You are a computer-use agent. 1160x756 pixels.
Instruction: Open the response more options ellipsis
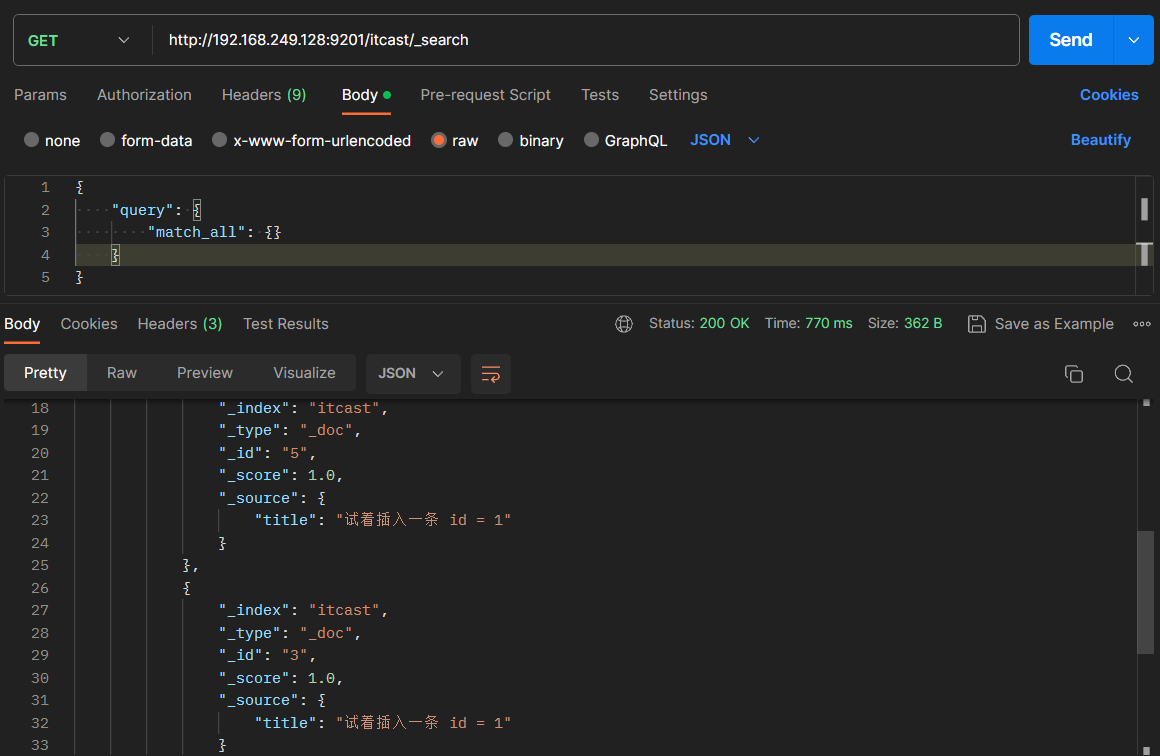pyautogui.click(x=1142, y=324)
